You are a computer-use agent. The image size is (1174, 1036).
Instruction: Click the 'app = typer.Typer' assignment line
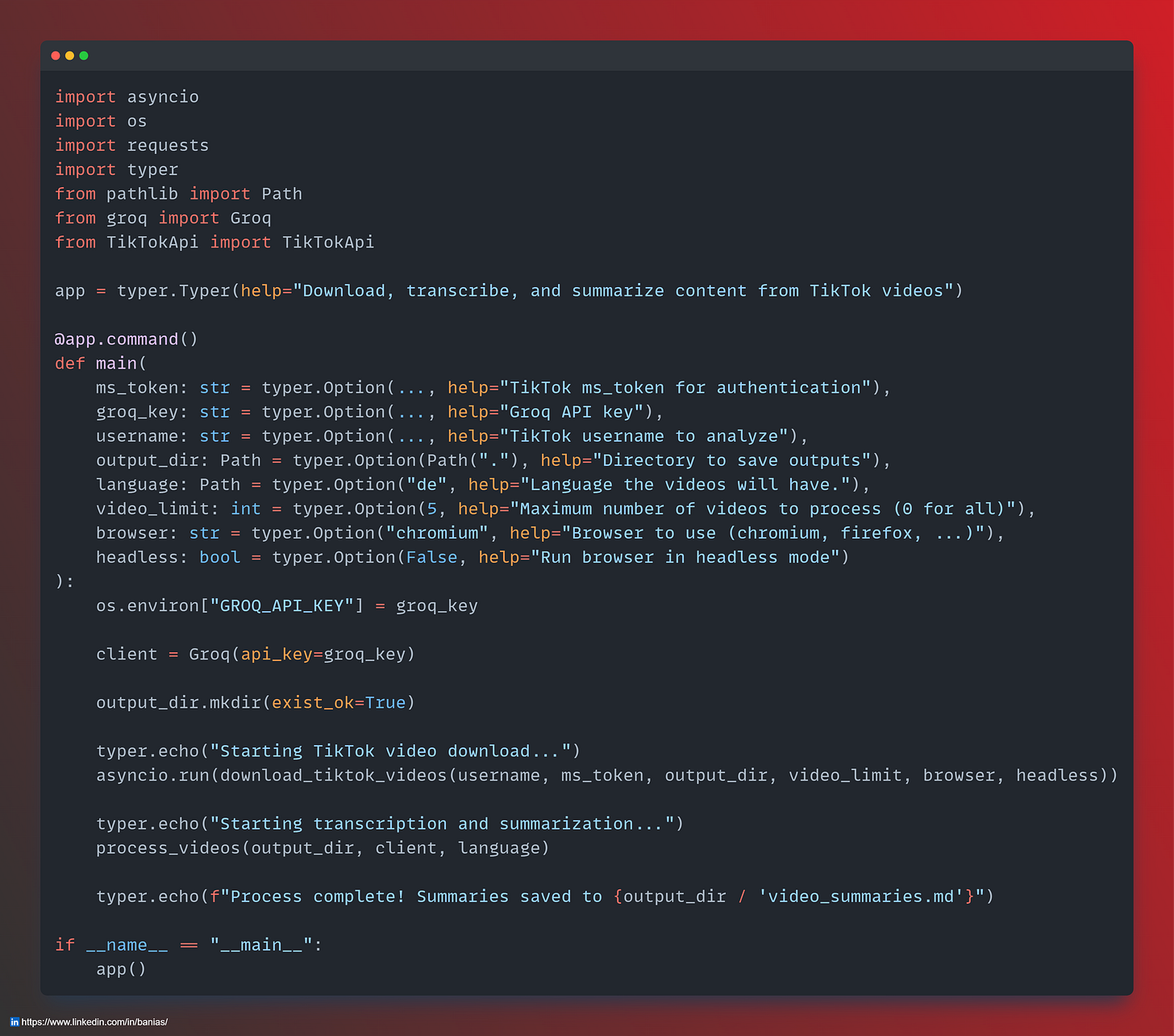coord(509,290)
